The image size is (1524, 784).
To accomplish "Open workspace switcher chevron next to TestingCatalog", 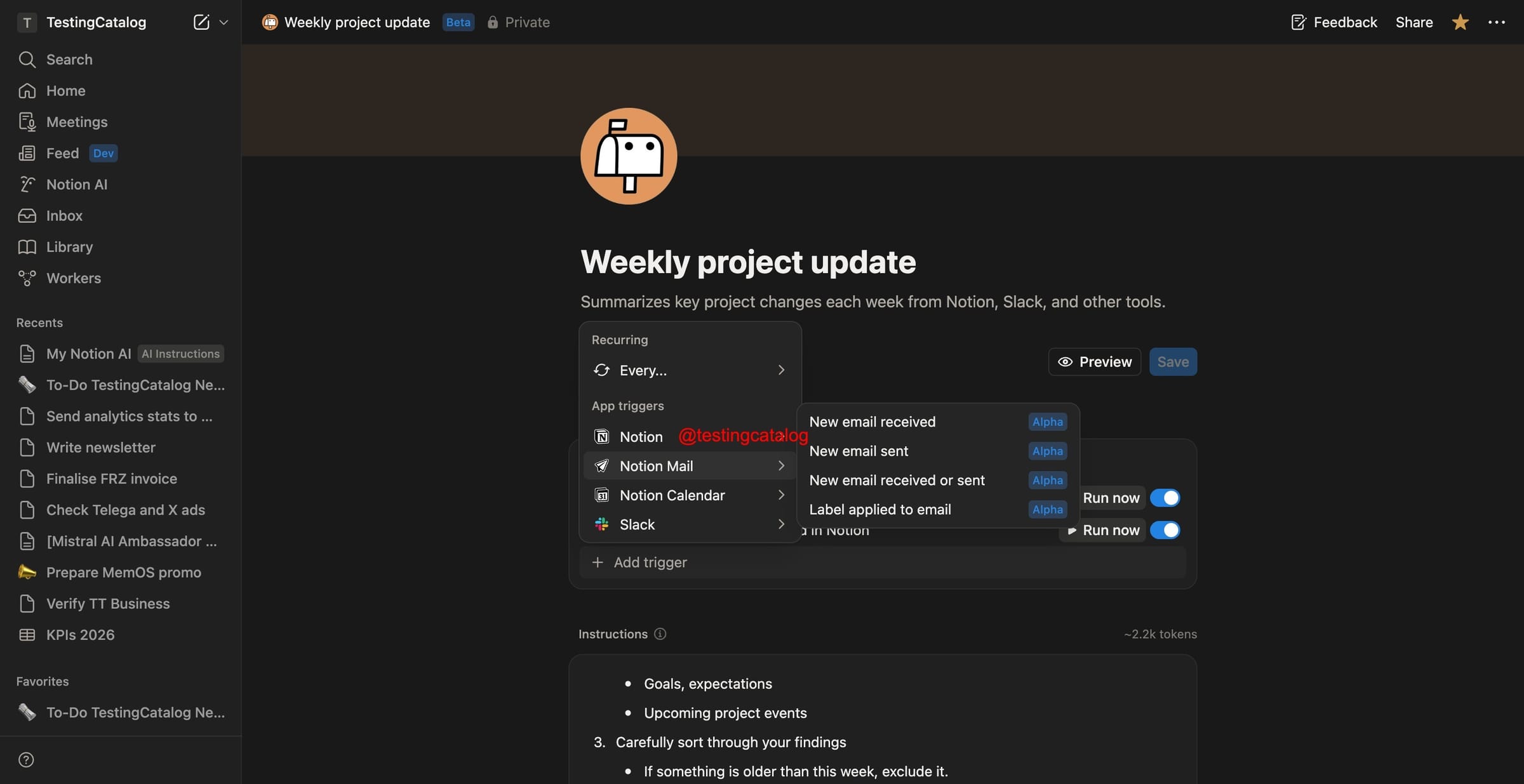I will [224, 22].
